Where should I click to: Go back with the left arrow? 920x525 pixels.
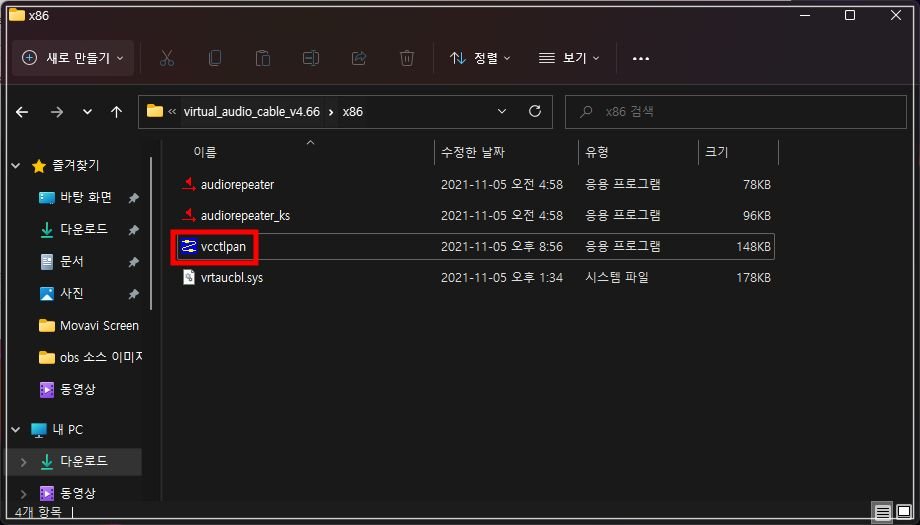click(x=22, y=111)
